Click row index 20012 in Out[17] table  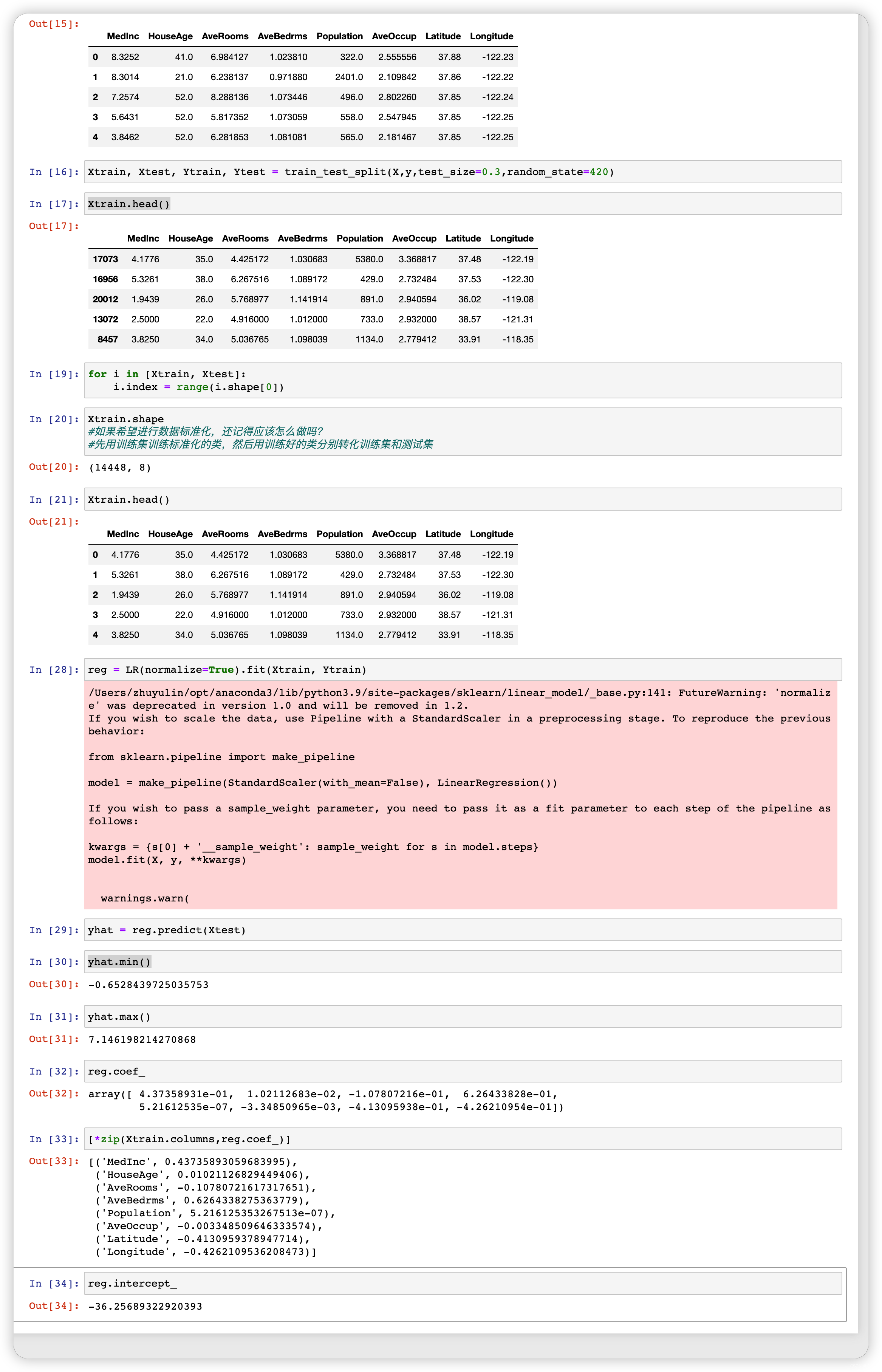[x=105, y=299]
